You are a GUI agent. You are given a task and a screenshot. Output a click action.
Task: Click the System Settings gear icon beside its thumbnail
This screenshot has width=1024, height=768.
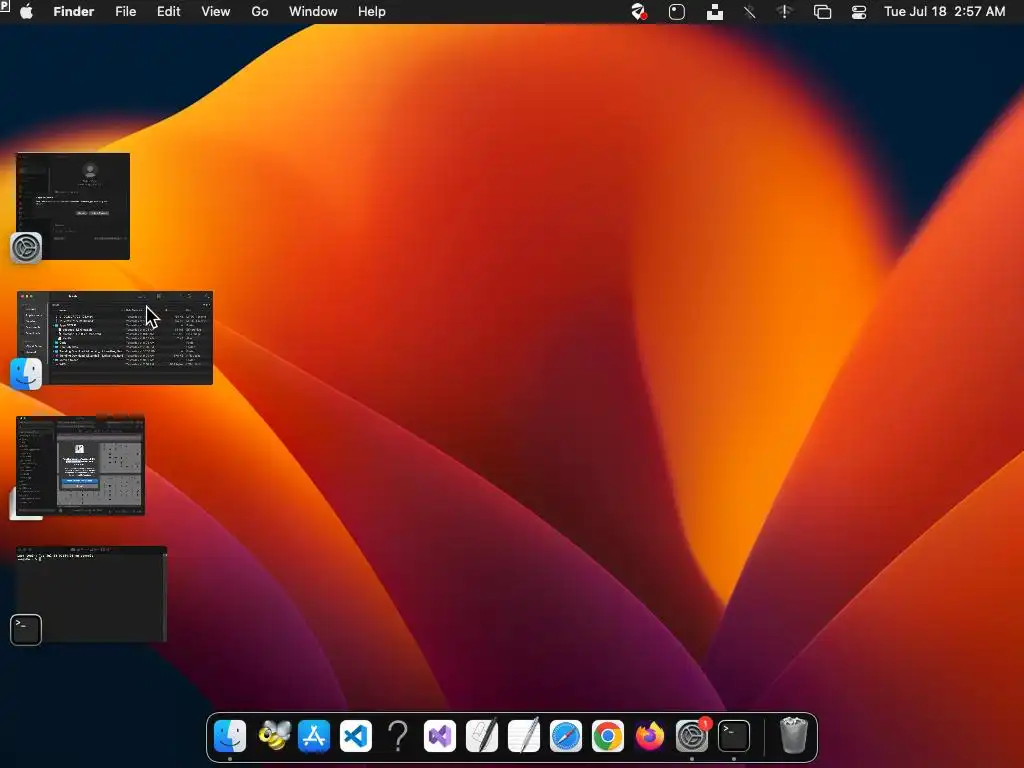tap(26, 248)
